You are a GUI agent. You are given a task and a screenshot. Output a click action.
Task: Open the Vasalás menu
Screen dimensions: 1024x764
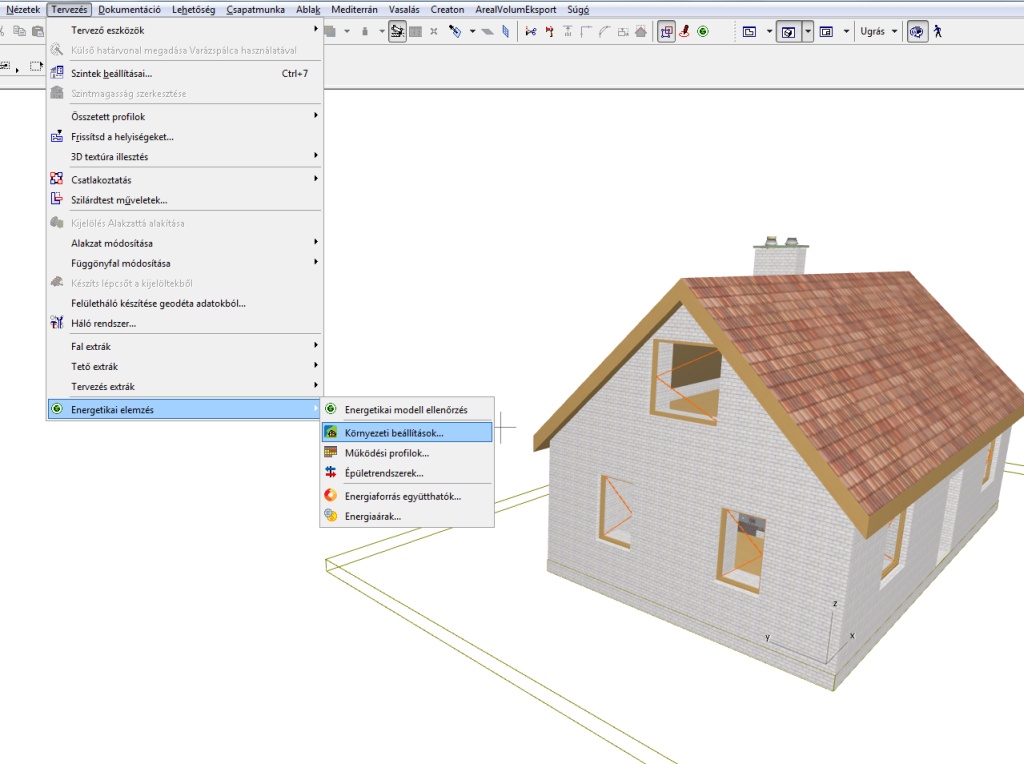404,10
